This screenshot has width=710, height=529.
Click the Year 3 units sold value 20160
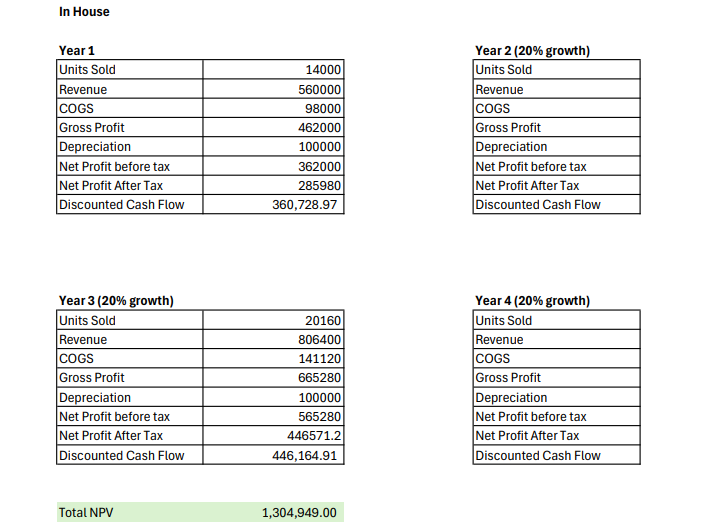click(x=322, y=321)
